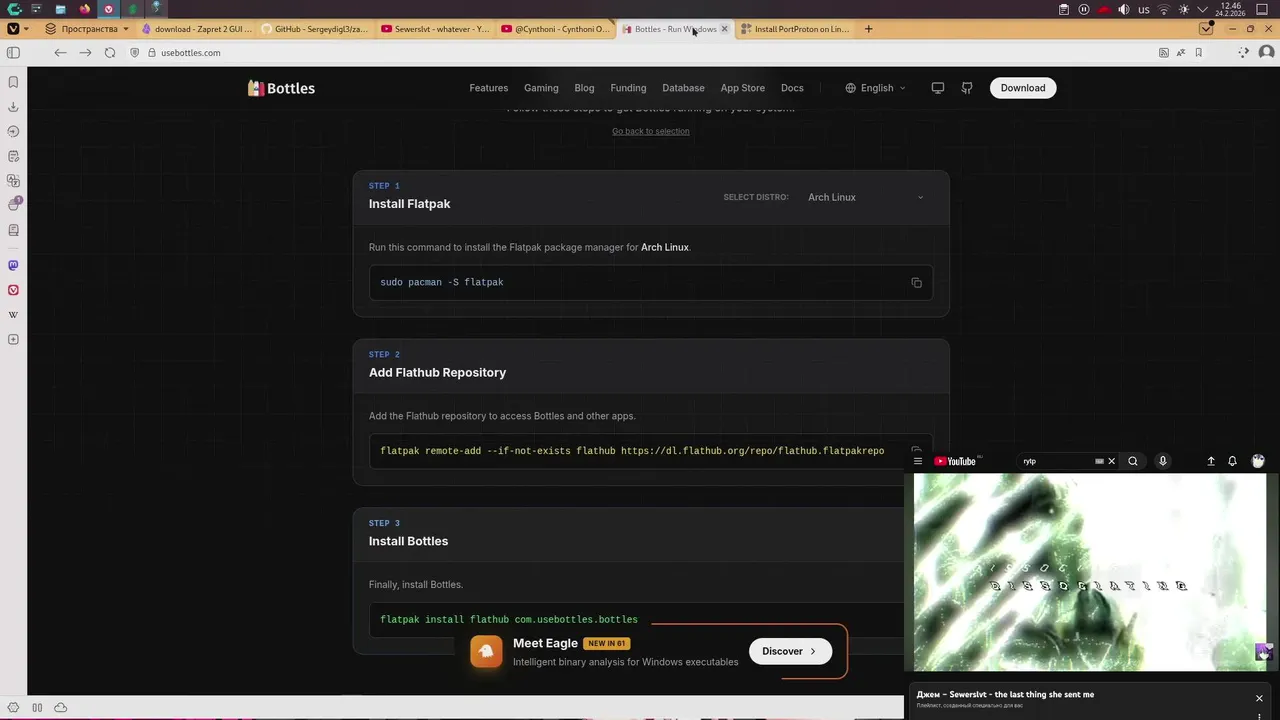Click the Download button

(x=1023, y=88)
